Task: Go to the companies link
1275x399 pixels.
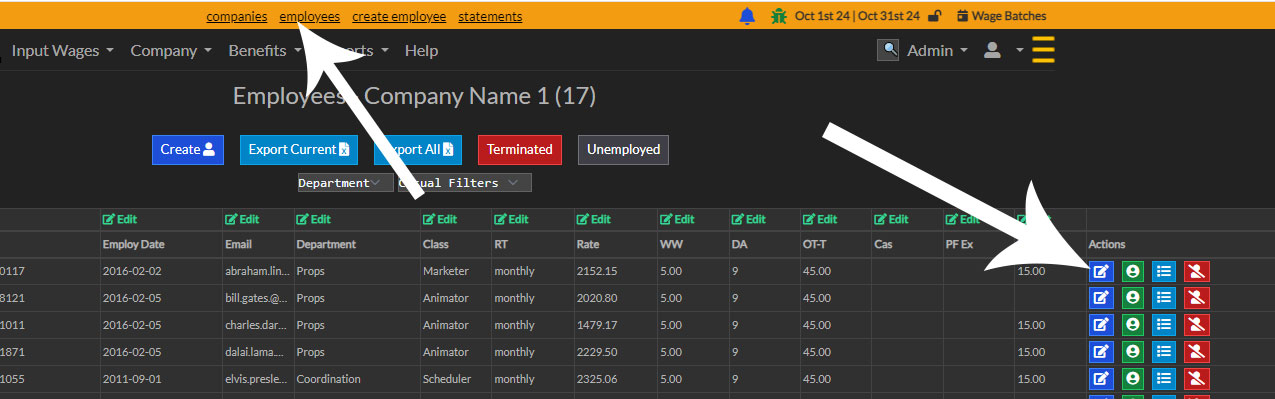Action: point(237,16)
